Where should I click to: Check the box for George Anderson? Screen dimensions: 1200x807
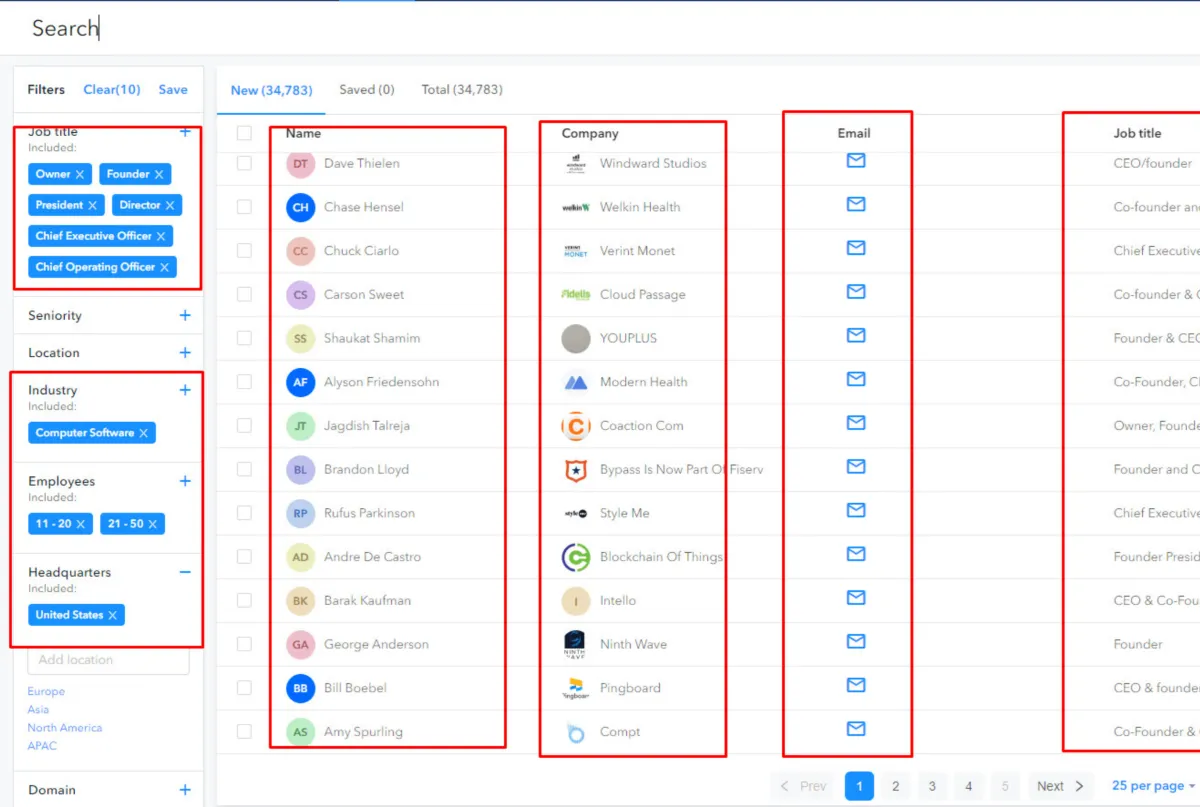tap(244, 644)
